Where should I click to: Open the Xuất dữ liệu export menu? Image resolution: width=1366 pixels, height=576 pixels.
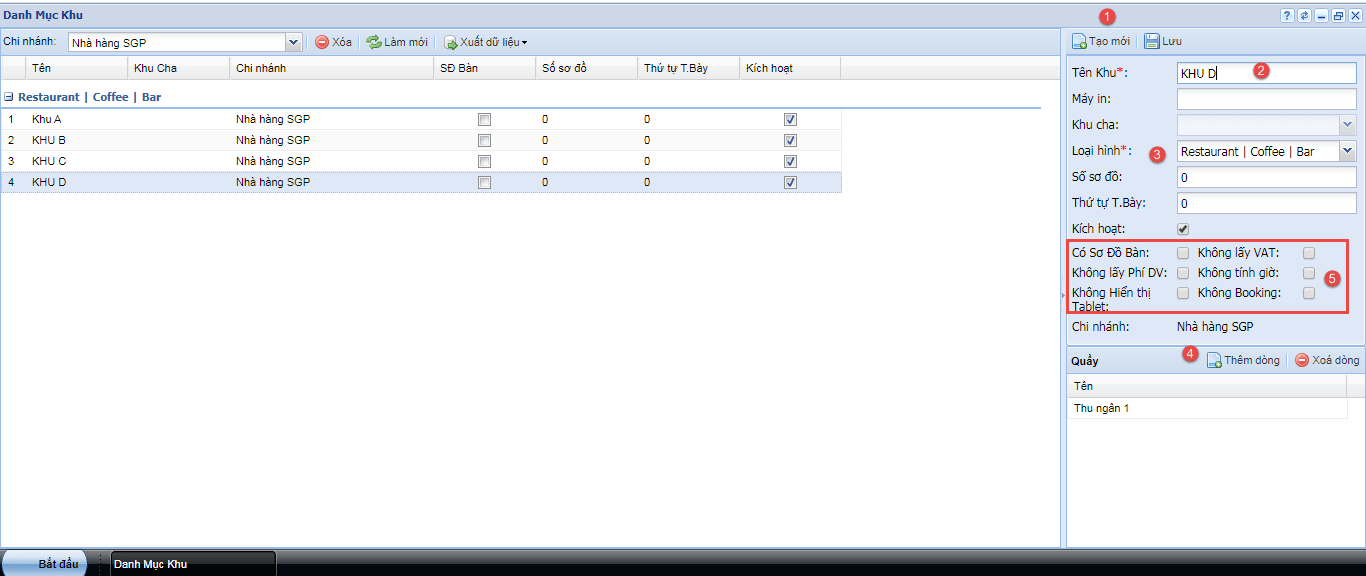tap(485, 42)
